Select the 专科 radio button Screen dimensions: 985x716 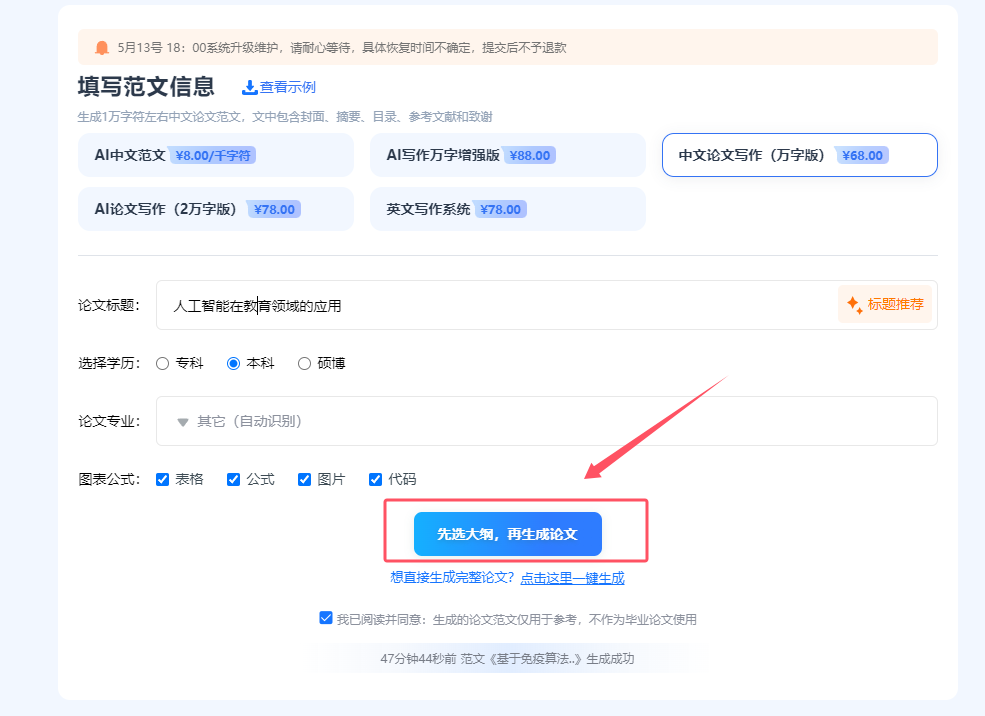[x=163, y=364]
